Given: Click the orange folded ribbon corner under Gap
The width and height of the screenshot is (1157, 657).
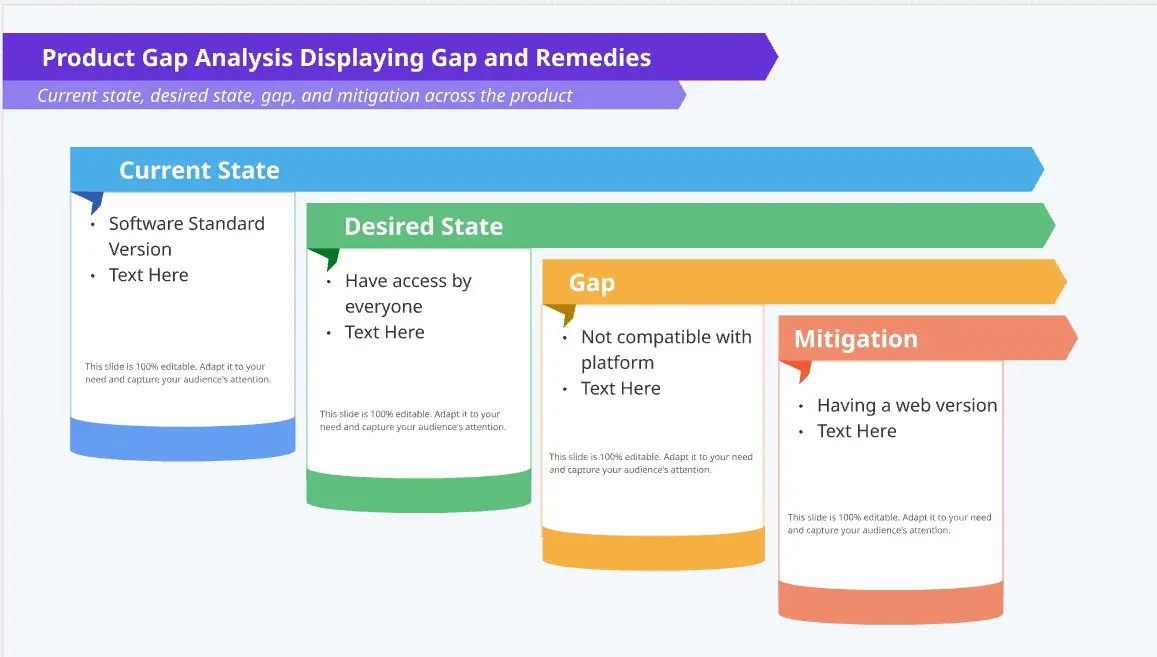Looking at the screenshot, I should click(562, 314).
